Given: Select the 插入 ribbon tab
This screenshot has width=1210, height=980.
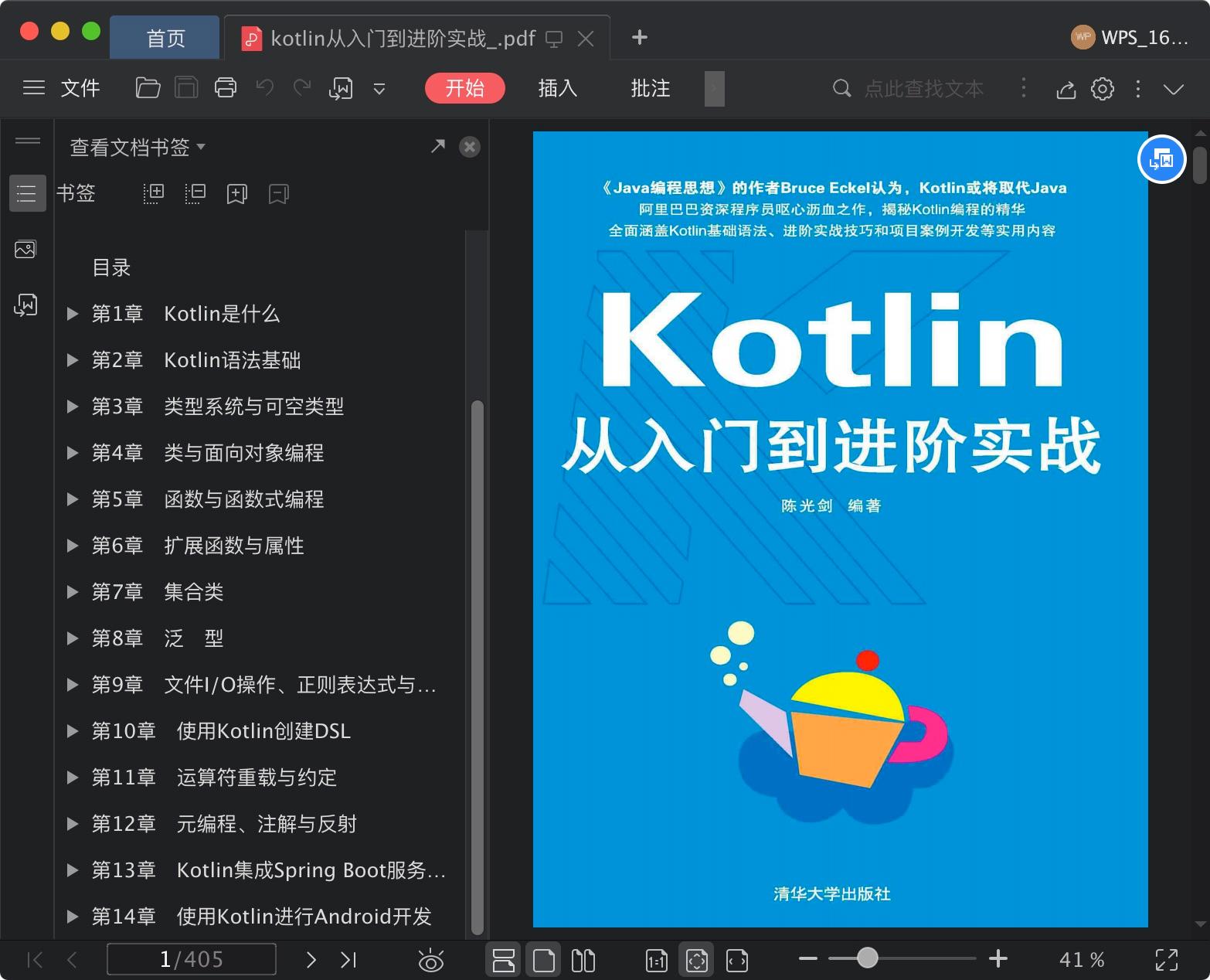Looking at the screenshot, I should [x=558, y=88].
